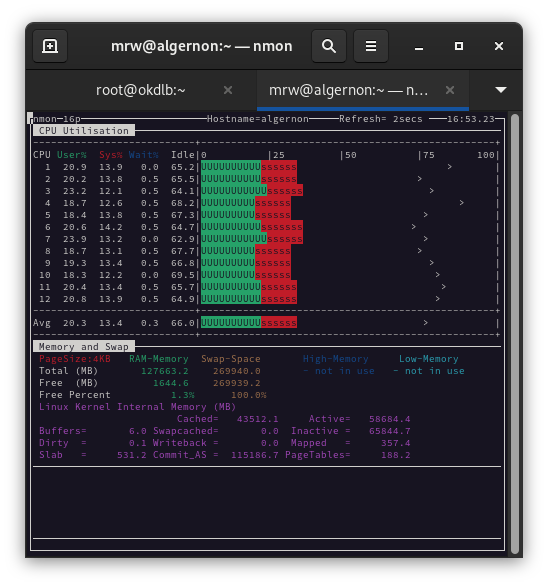
Task: Select the mrw@algernon:~ nmon tab
Action: [363, 90]
